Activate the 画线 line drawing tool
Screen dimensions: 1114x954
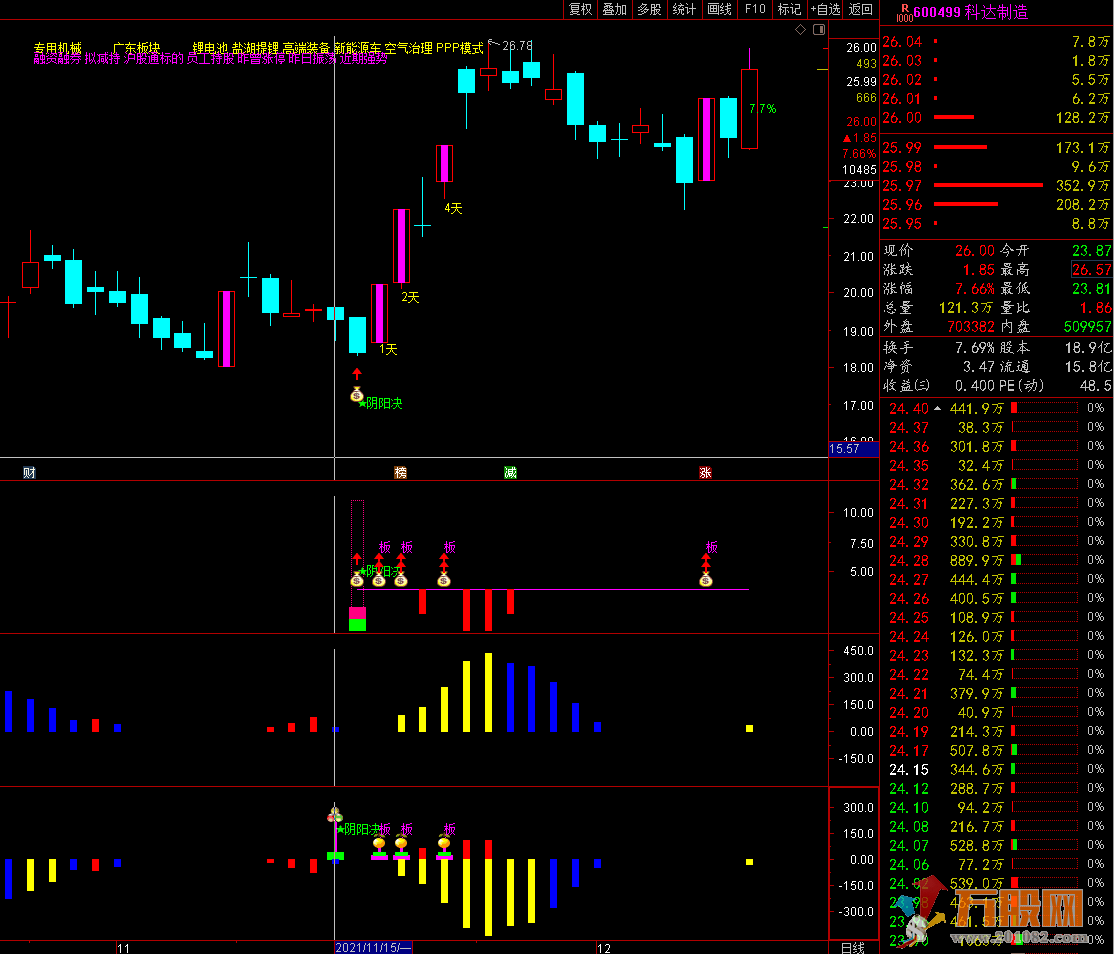pyautogui.click(x=720, y=9)
